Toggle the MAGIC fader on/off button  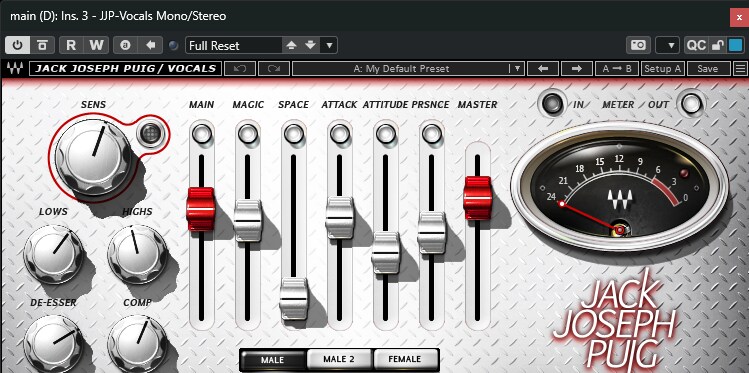tap(247, 134)
